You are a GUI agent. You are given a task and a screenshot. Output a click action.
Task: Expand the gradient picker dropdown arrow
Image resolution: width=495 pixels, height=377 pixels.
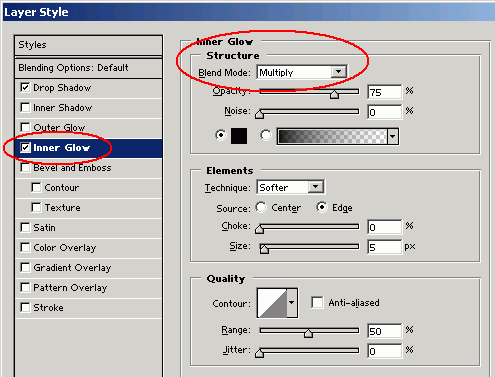393,136
